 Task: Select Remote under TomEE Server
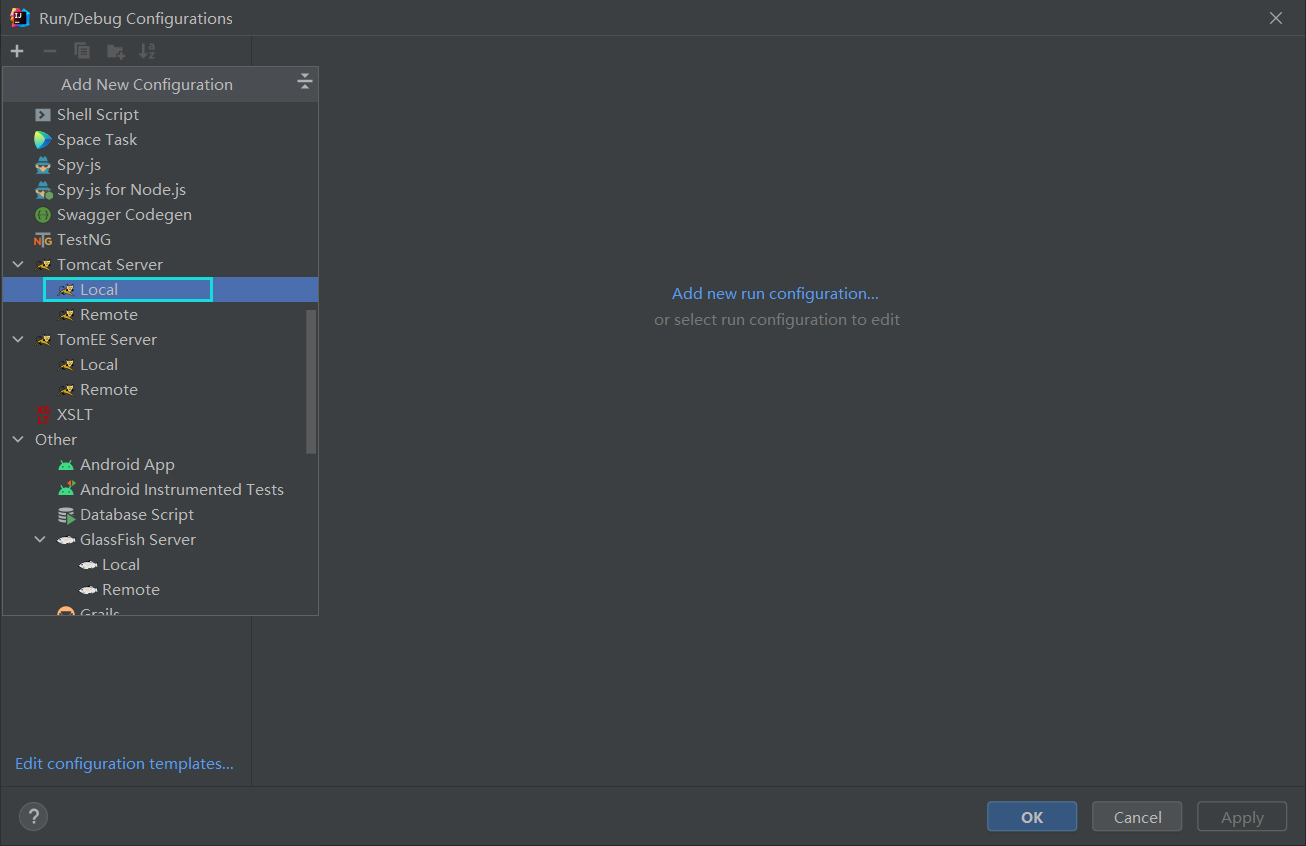[x=160, y=390]
